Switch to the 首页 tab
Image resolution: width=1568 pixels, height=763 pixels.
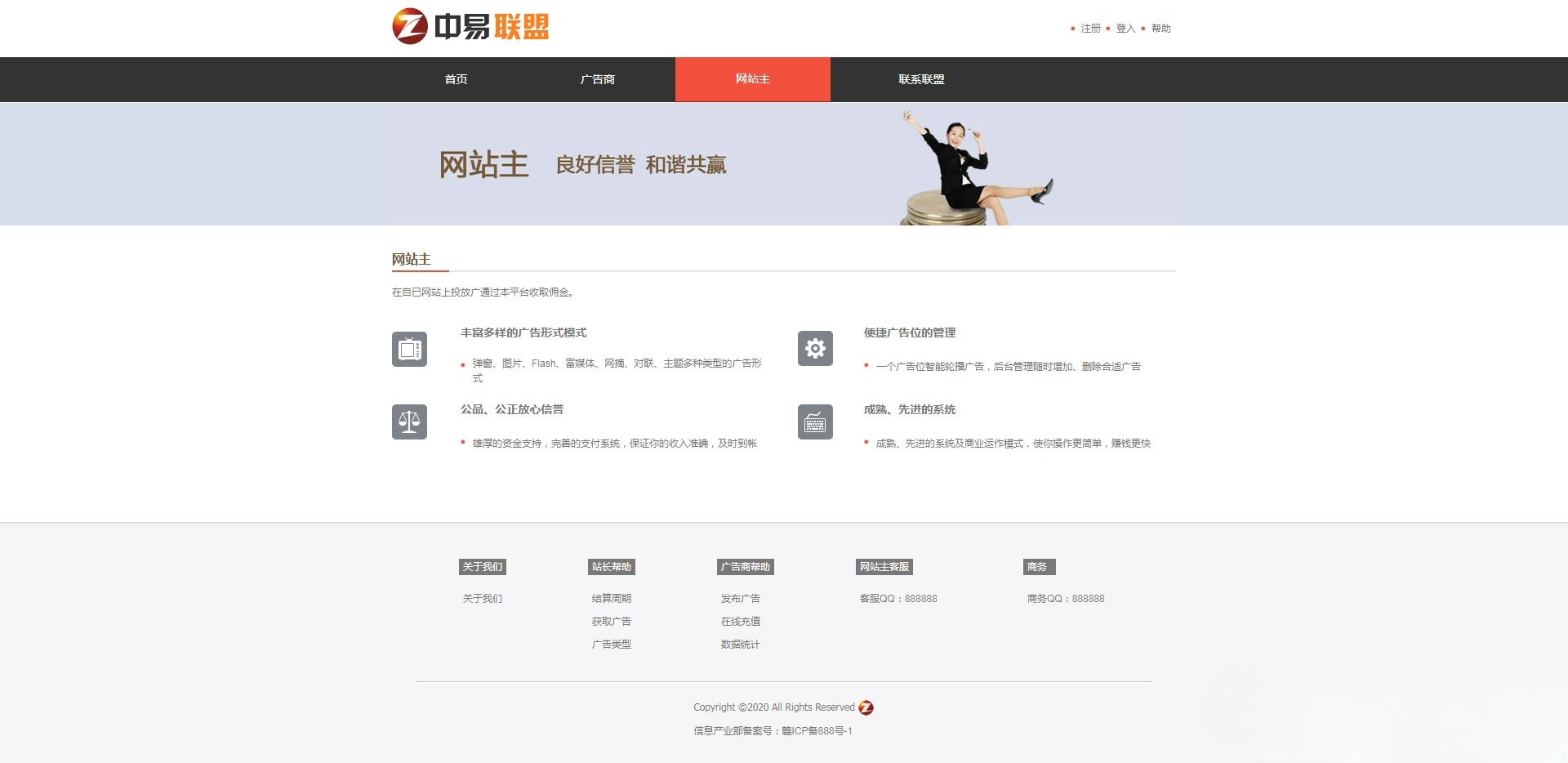pos(455,79)
